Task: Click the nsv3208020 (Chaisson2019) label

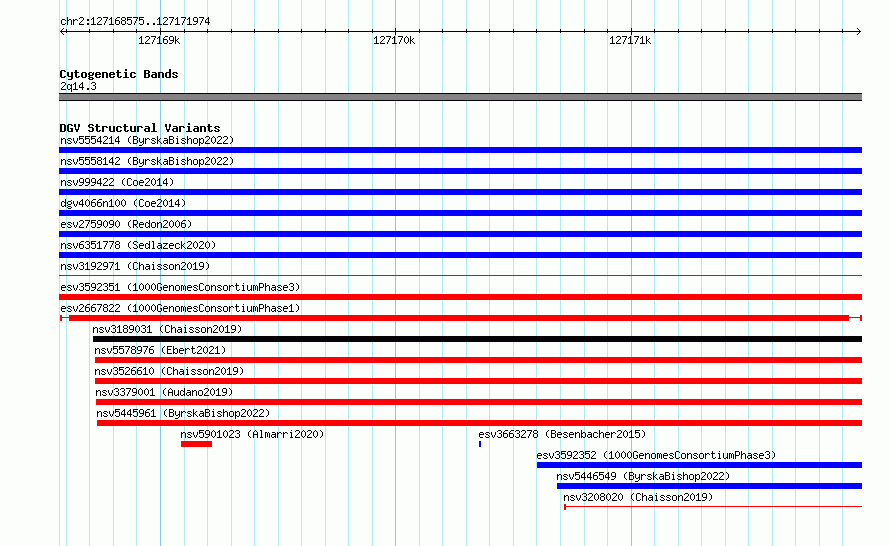Action: [x=638, y=497]
